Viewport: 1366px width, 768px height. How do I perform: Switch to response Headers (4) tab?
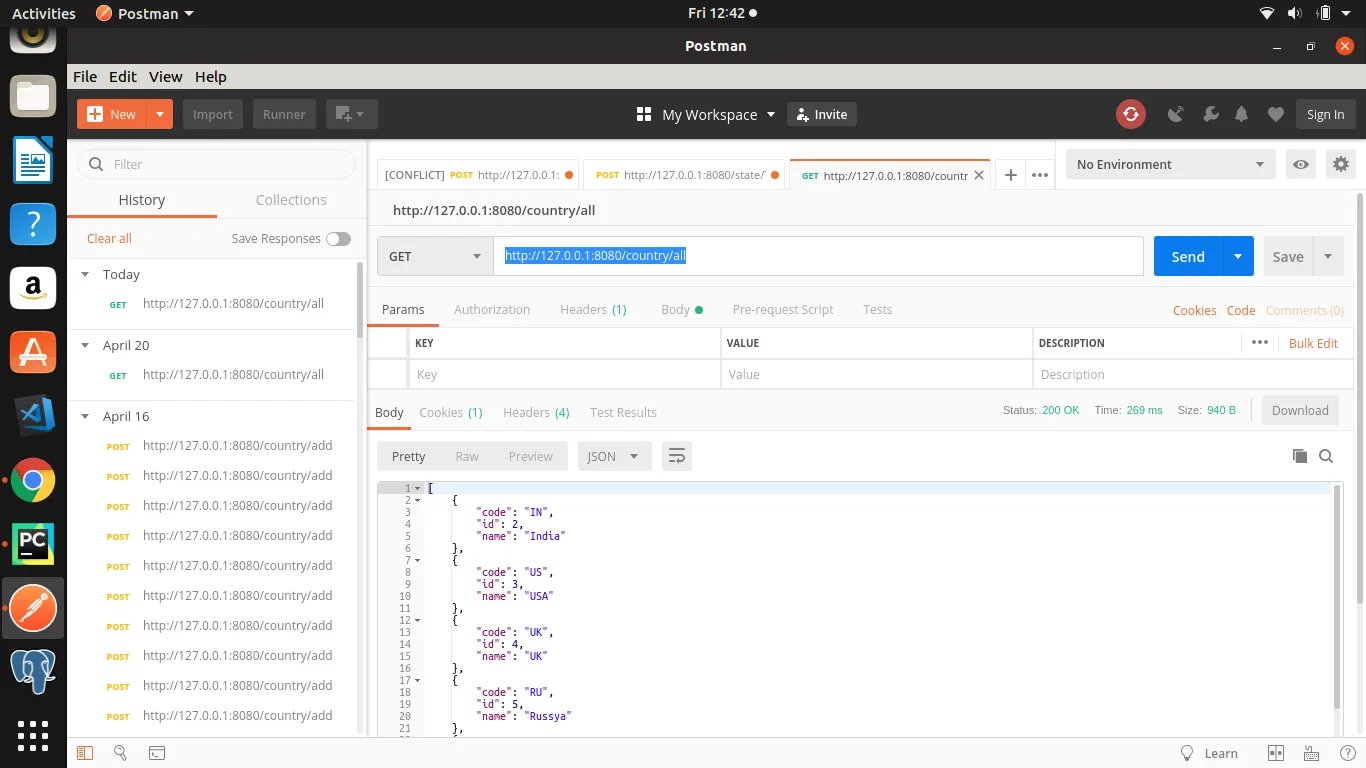pos(536,412)
